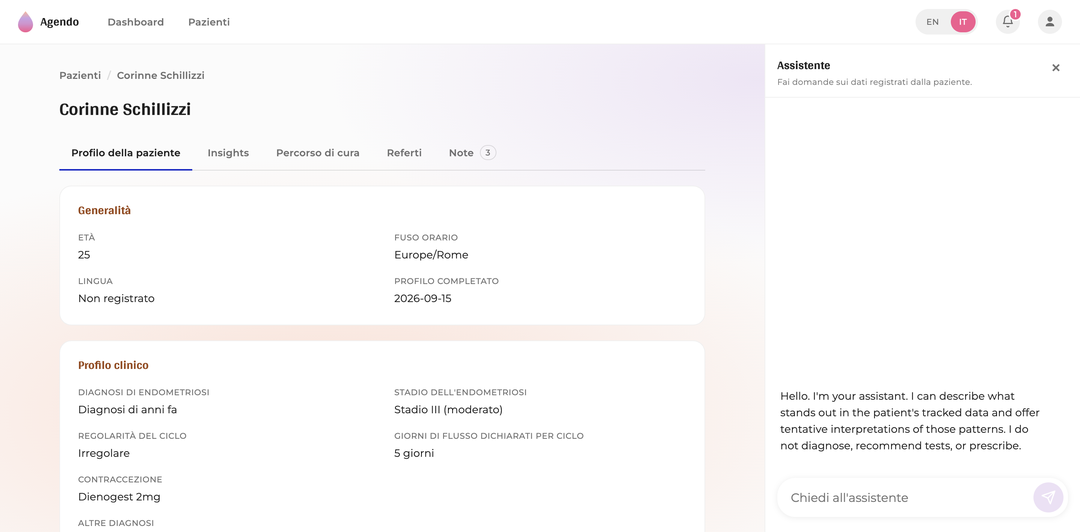Close the Assistente panel
This screenshot has width=1080, height=532.
point(1056,68)
